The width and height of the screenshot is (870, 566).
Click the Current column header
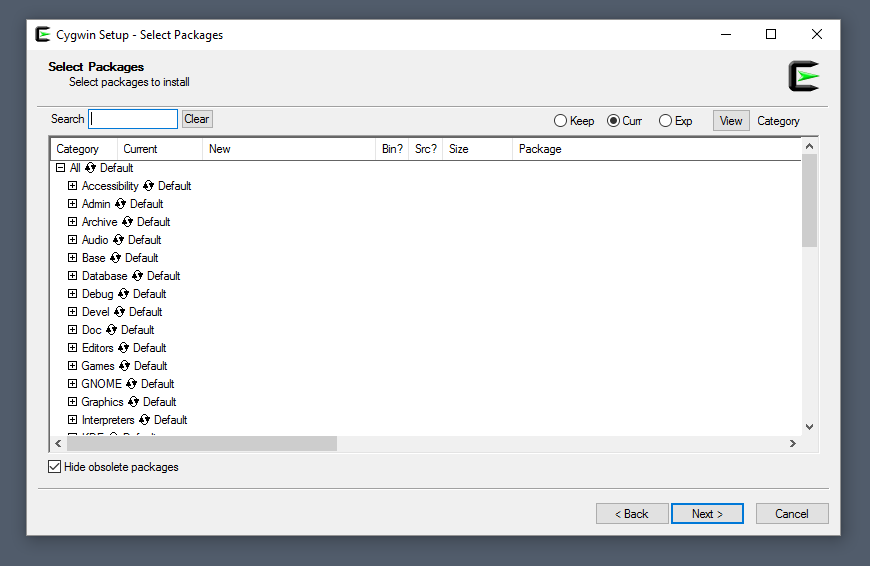click(x=160, y=149)
